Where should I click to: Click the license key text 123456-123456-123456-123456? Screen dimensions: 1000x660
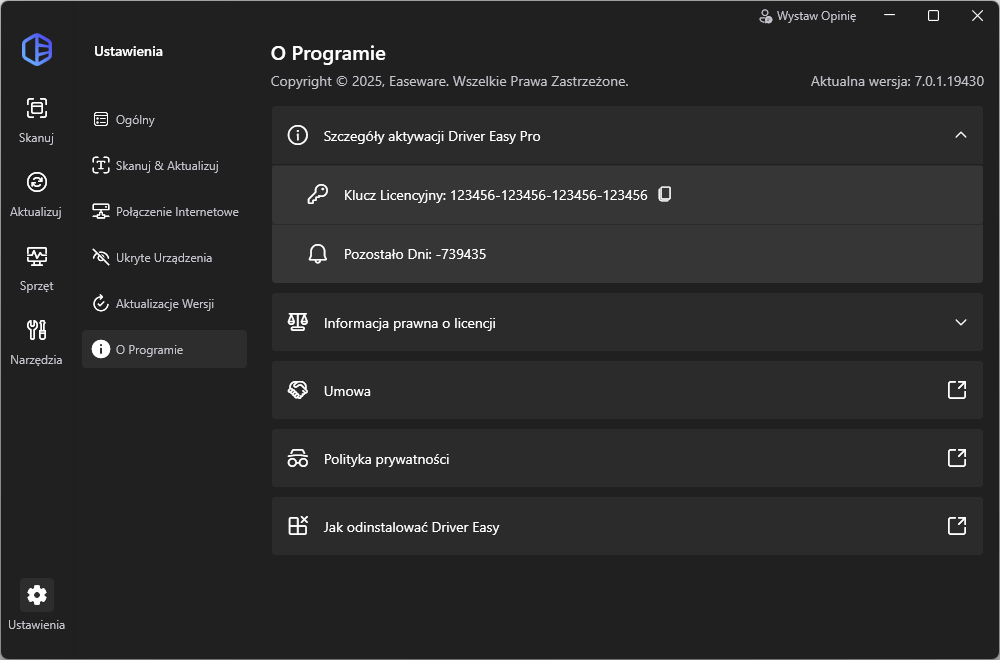point(548,195)
